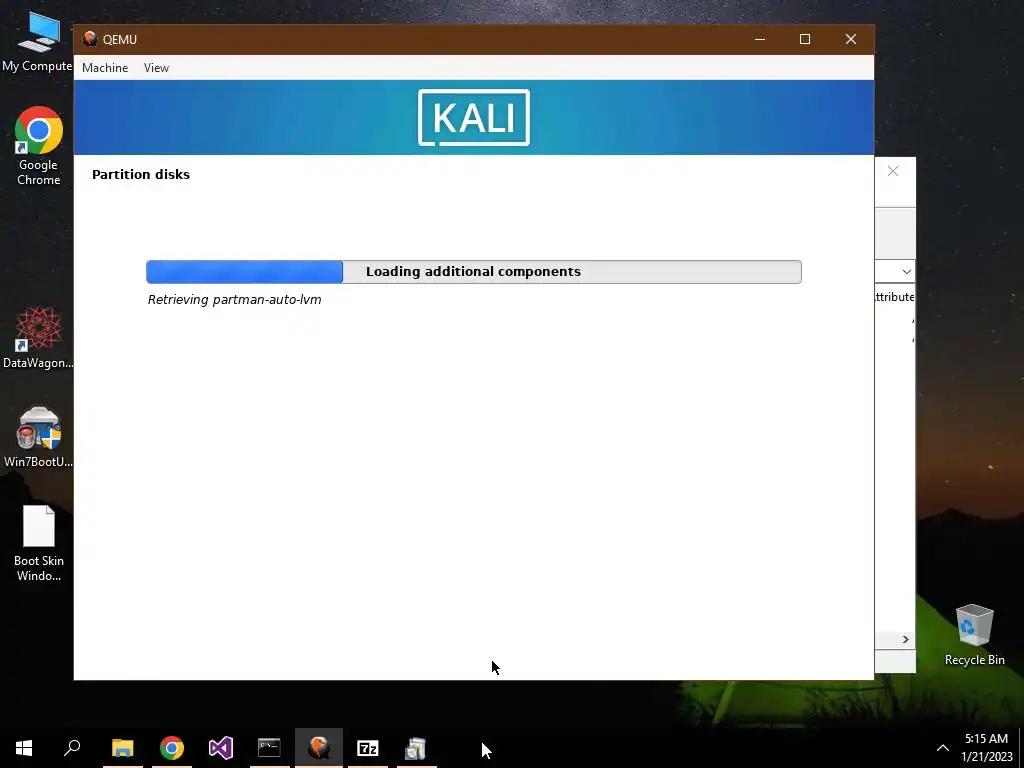The width and height of the screenshot is (1024, 768).
Task: Click the right scroll arrow in background window
Action: [x=905, y=639]
